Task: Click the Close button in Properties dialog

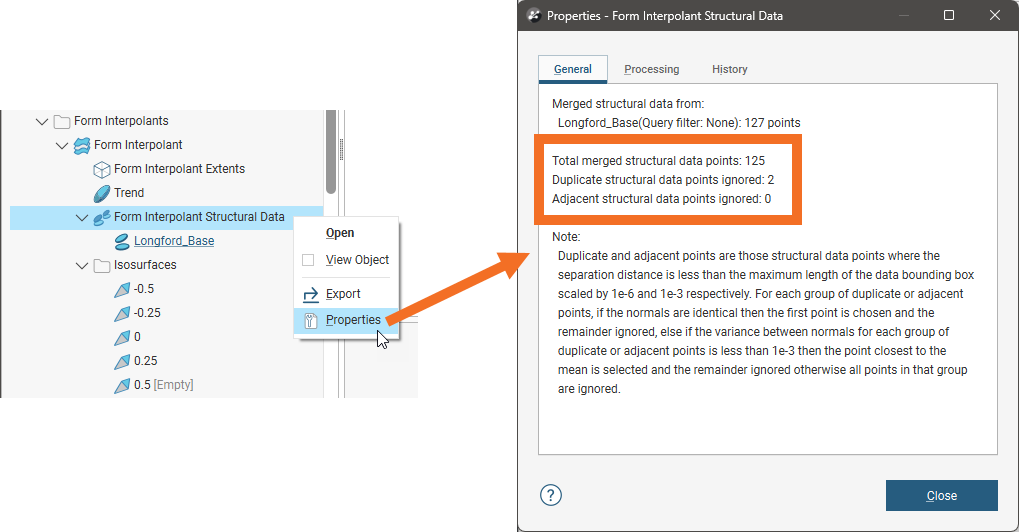Action: tap(942, 496)
